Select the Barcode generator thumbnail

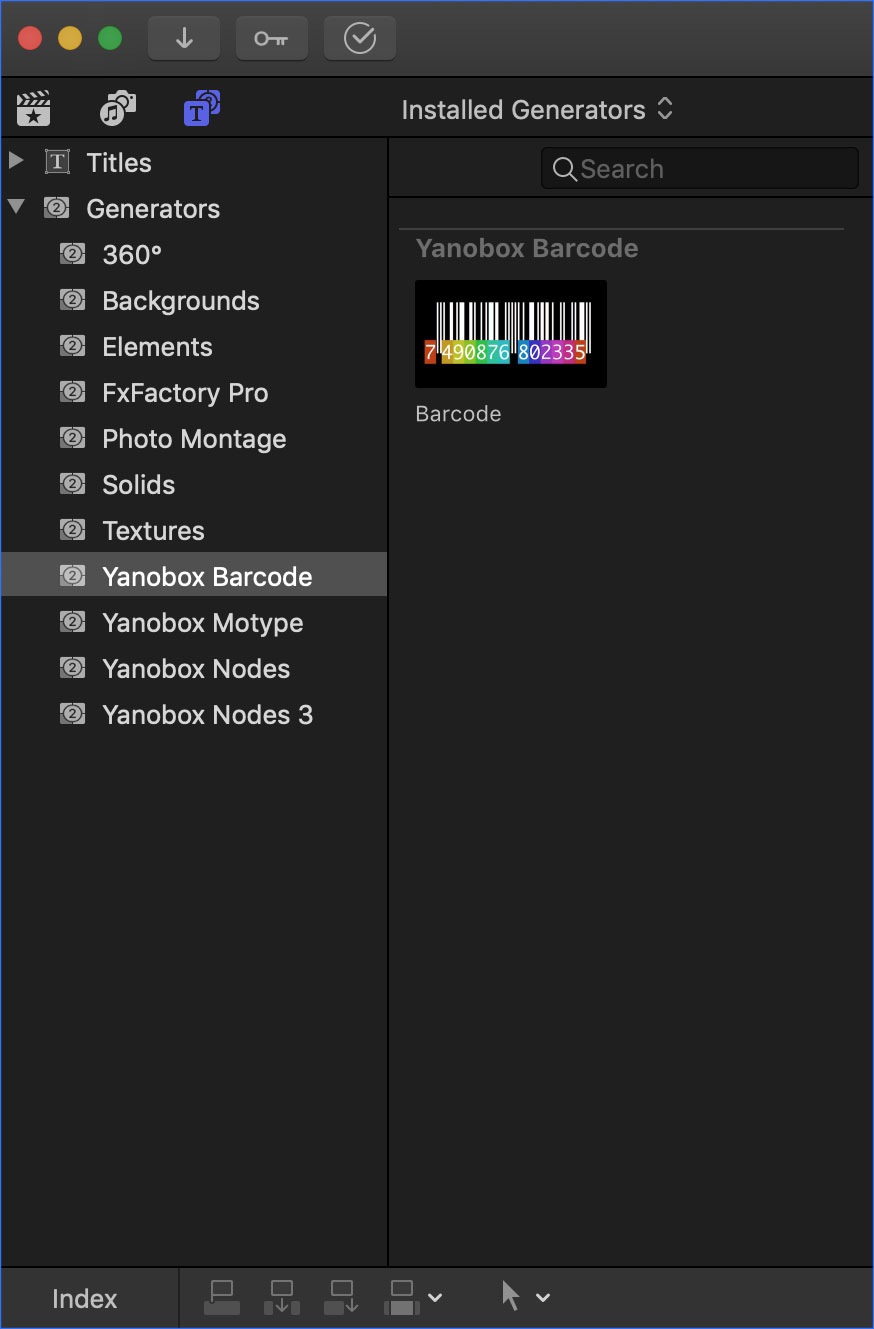pyautogui.click(x=510, y=334)
